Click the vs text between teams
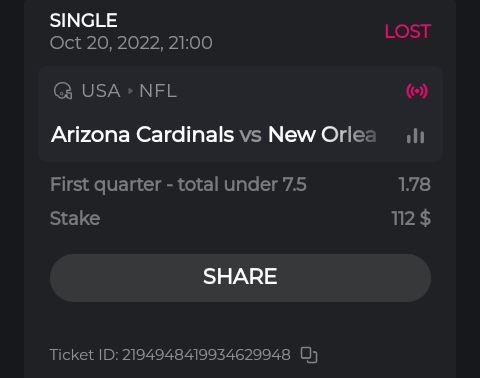The height and width of the screenshot is (378, 480). point(251,135)
